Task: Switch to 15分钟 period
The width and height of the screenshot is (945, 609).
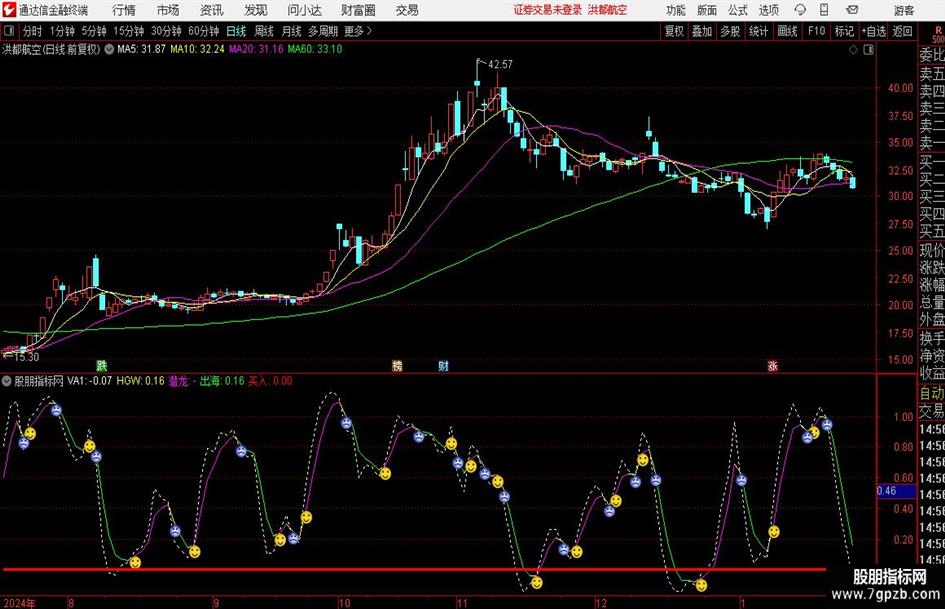Action: 129,31
